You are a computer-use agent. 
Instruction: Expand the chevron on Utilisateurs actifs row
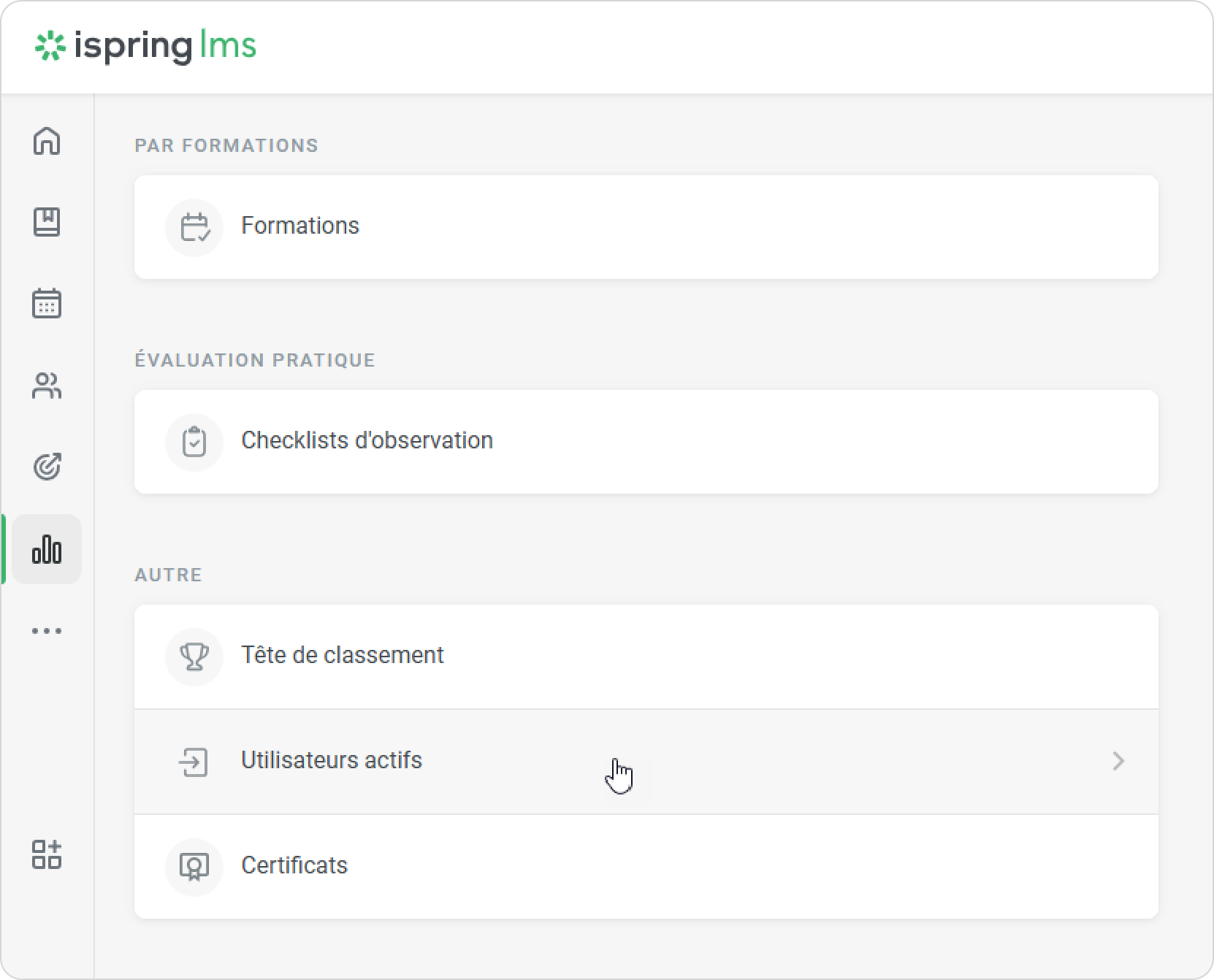click(x=1118, y=762)
